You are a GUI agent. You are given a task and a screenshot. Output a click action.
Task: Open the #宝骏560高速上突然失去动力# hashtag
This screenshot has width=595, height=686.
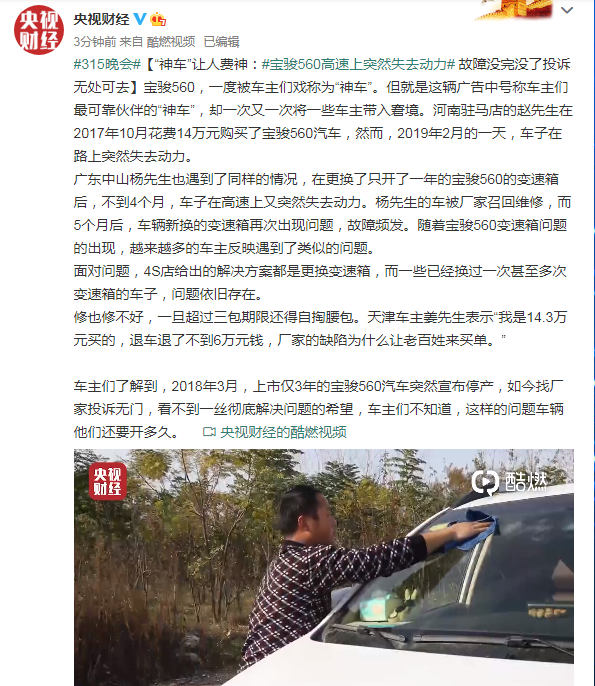(358, 64)
